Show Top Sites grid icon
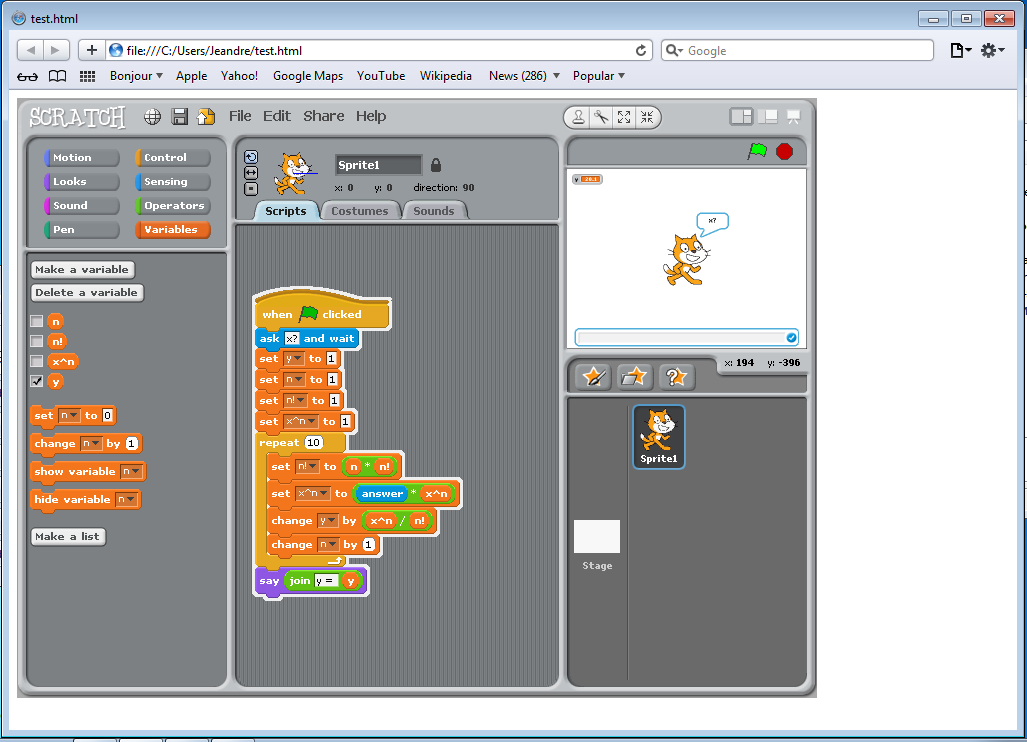Screen dimensions: 1027x742 pos(87,76)
